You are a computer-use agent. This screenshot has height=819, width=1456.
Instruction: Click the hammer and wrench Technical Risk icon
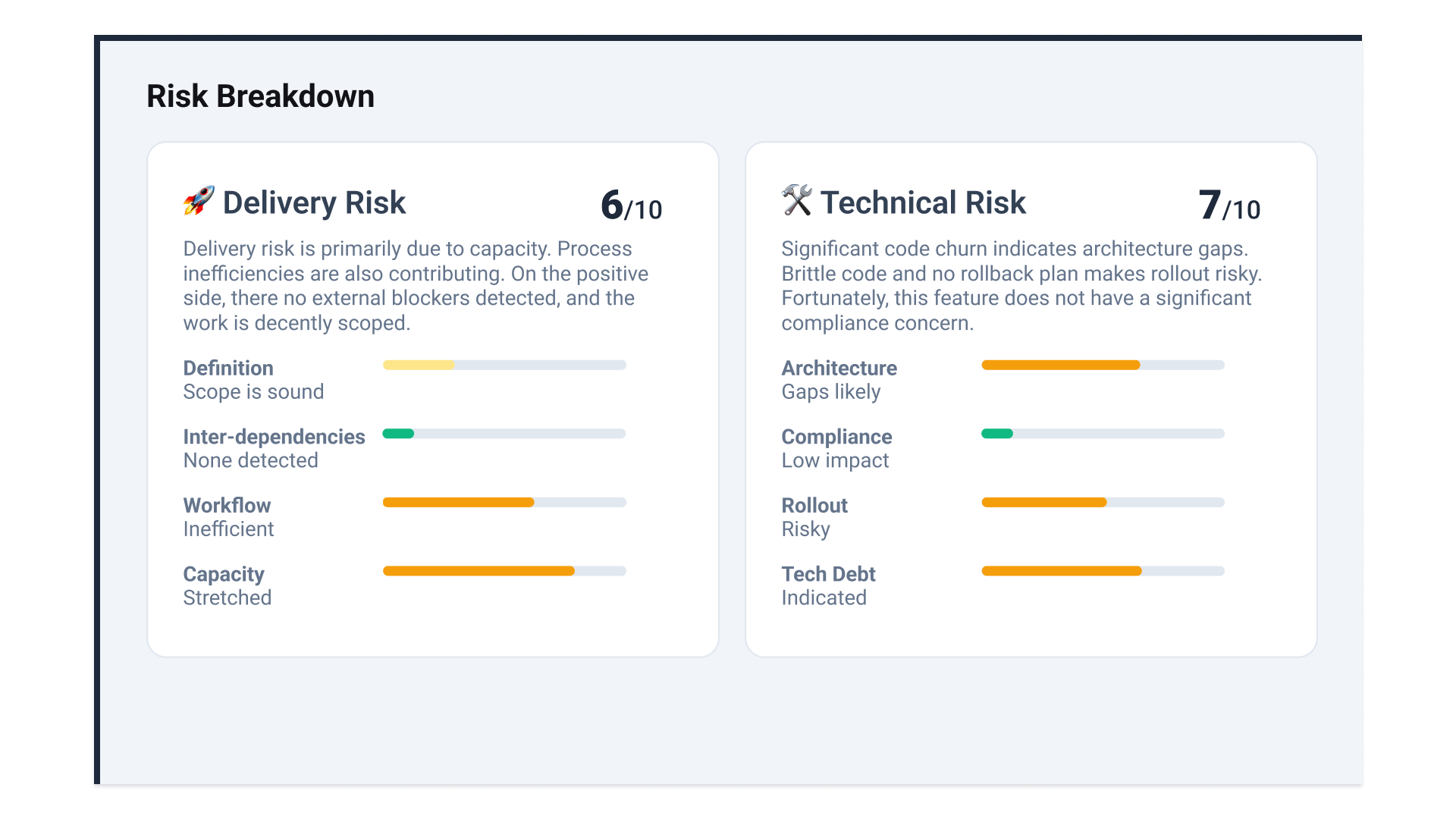796,201
